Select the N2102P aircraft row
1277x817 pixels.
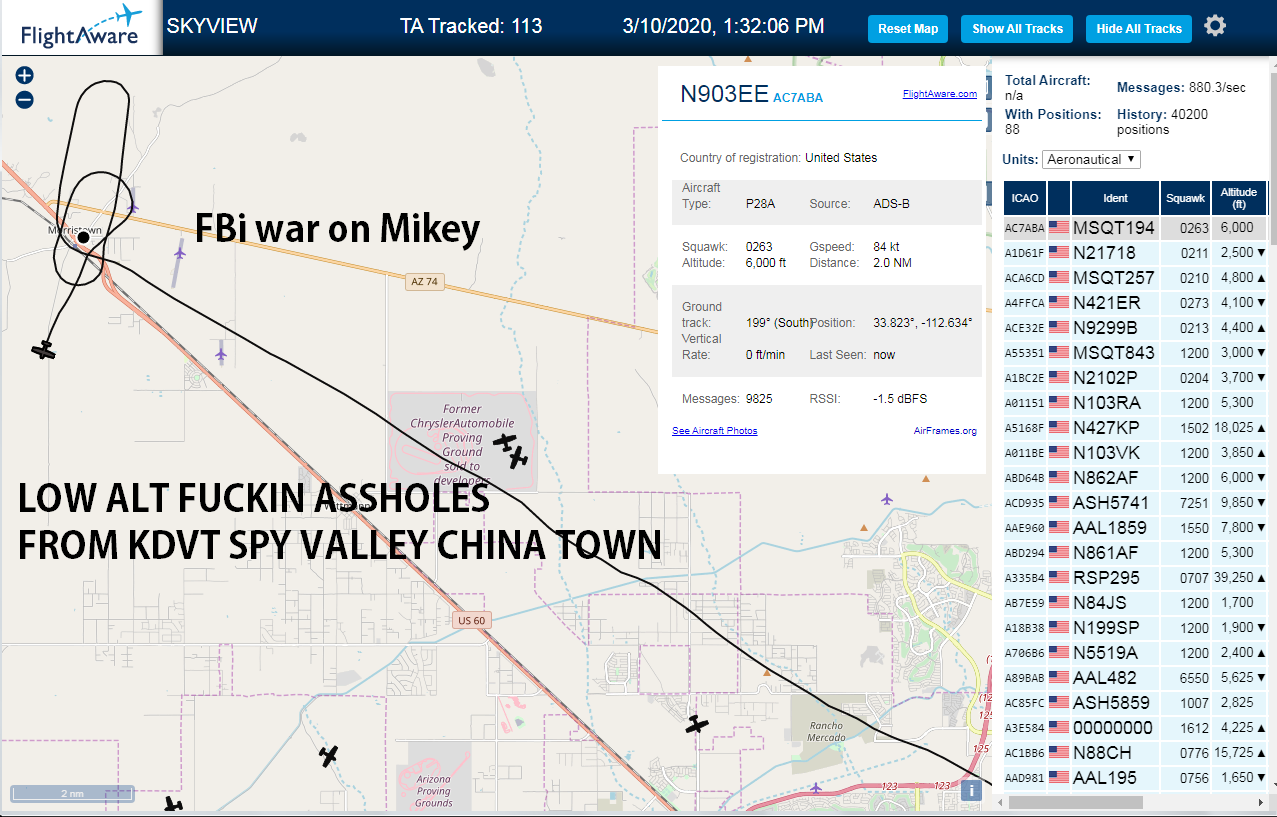coord(1135,377)
